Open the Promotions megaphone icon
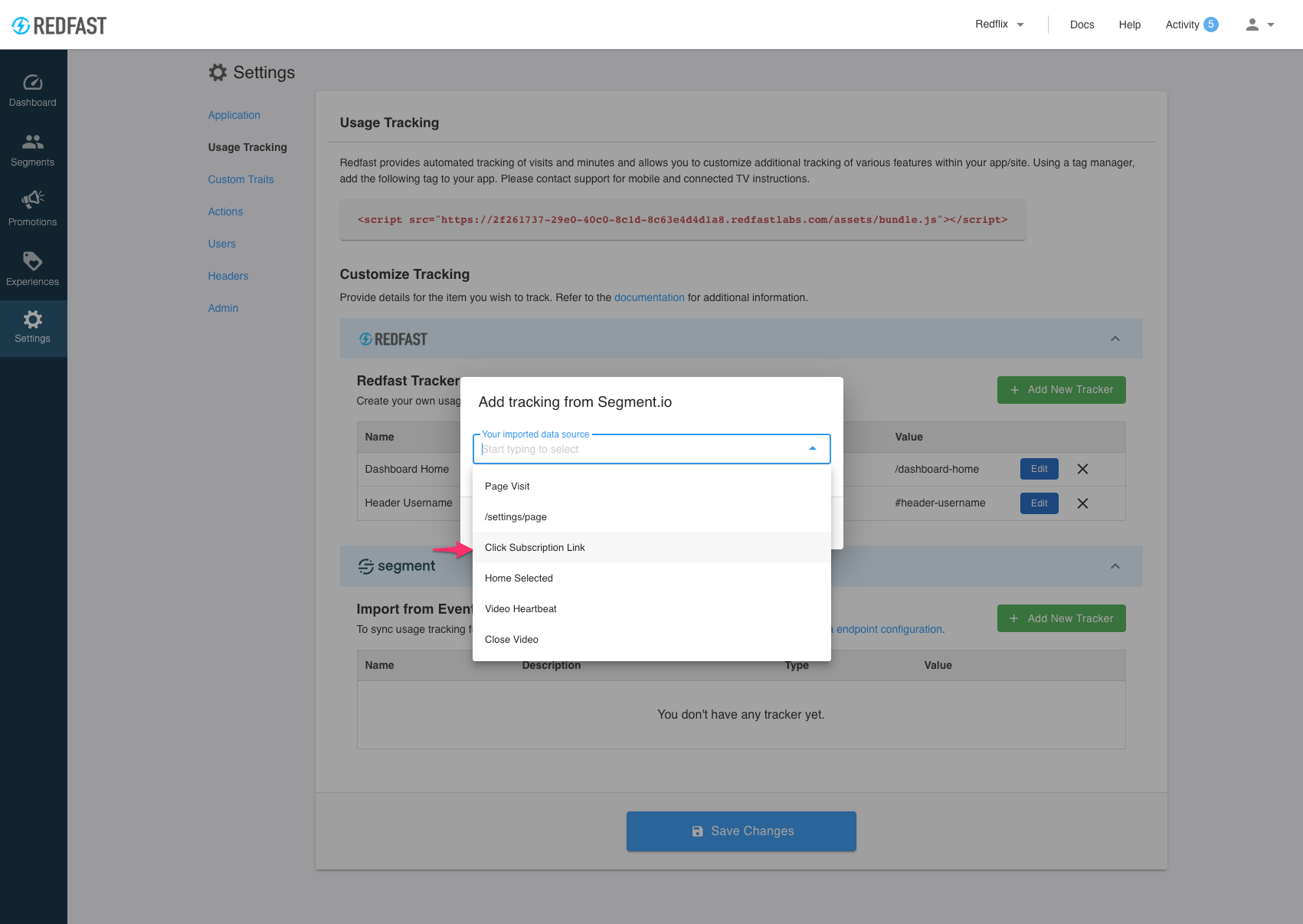The height and width of the screenshot is (924, 1303). click(x=33, y=200)
